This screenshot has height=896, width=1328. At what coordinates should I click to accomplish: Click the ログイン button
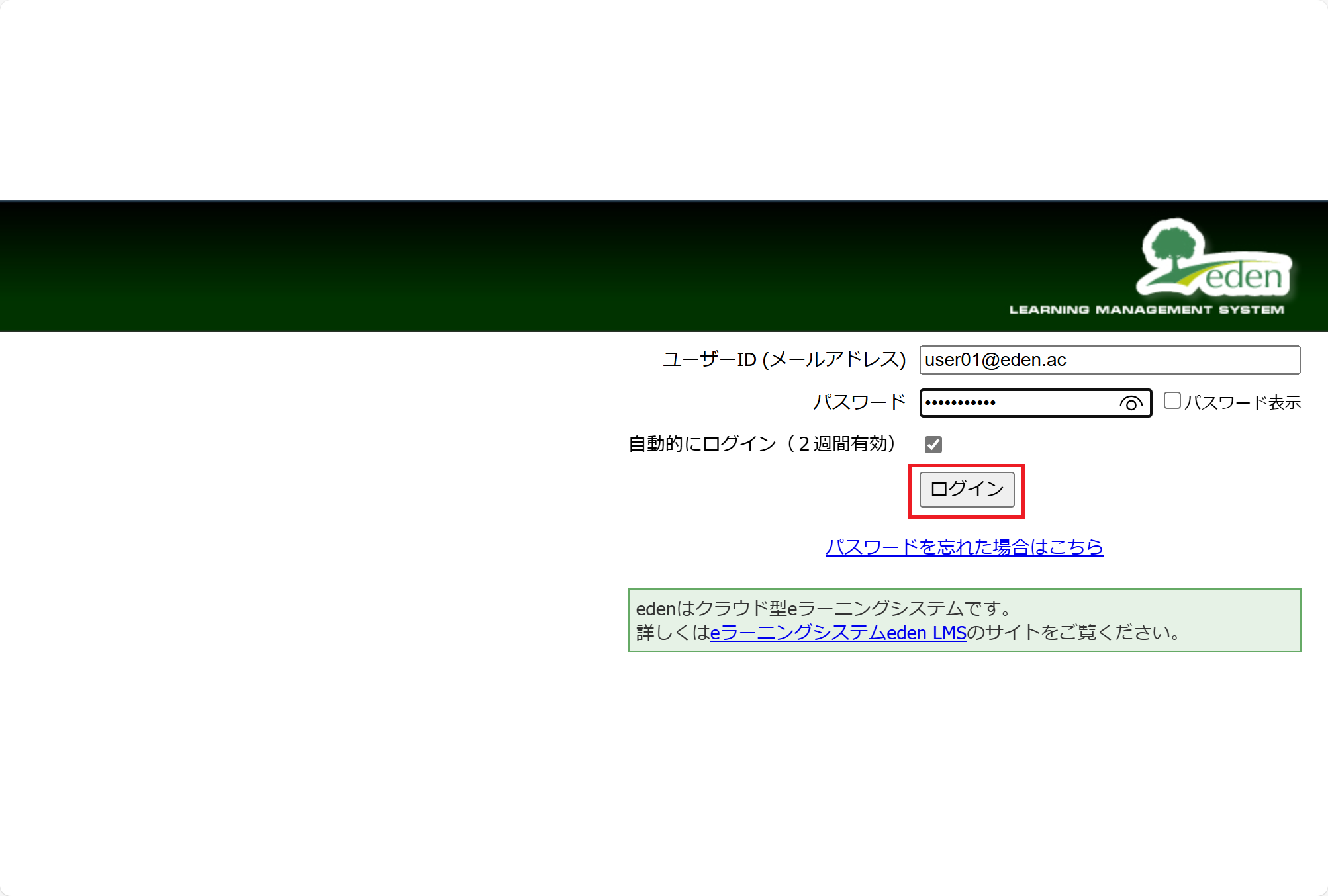967,489
